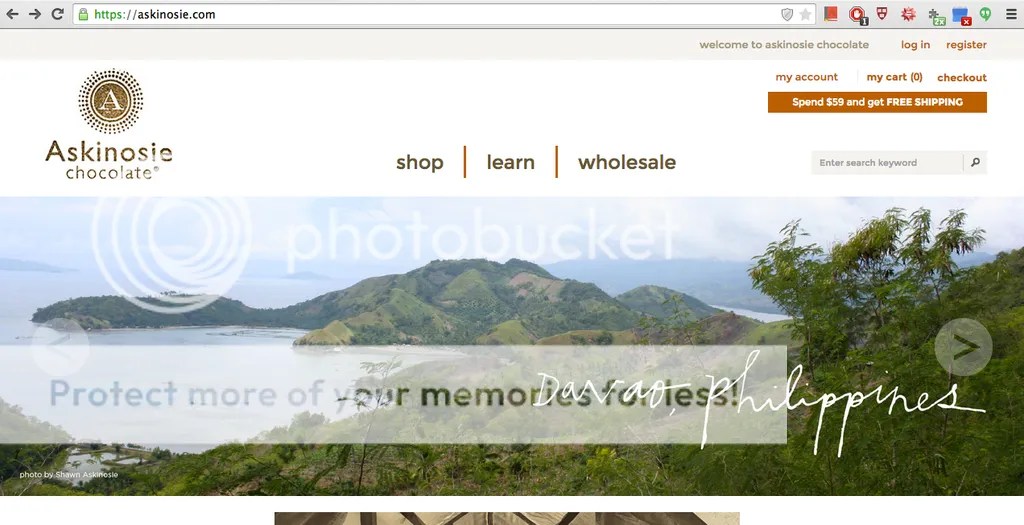Click the Spend $59 FREE SHIPPING banner
This screenshot has width=1024, height=525.
[877, 102]
